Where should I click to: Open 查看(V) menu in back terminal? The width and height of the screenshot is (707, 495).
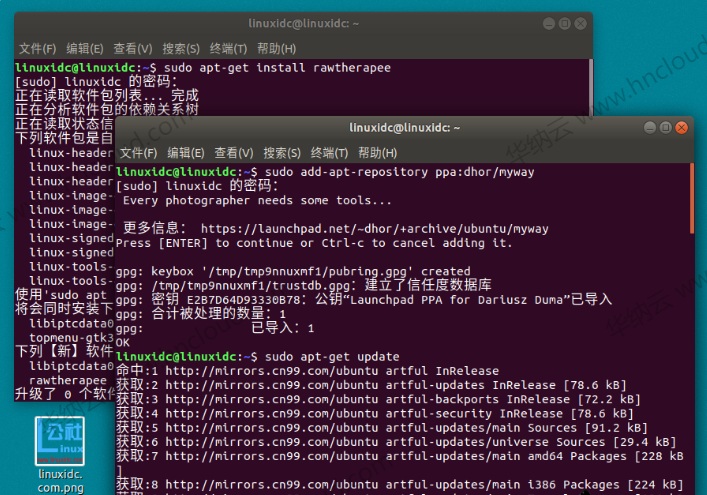[x=133, y=49]
